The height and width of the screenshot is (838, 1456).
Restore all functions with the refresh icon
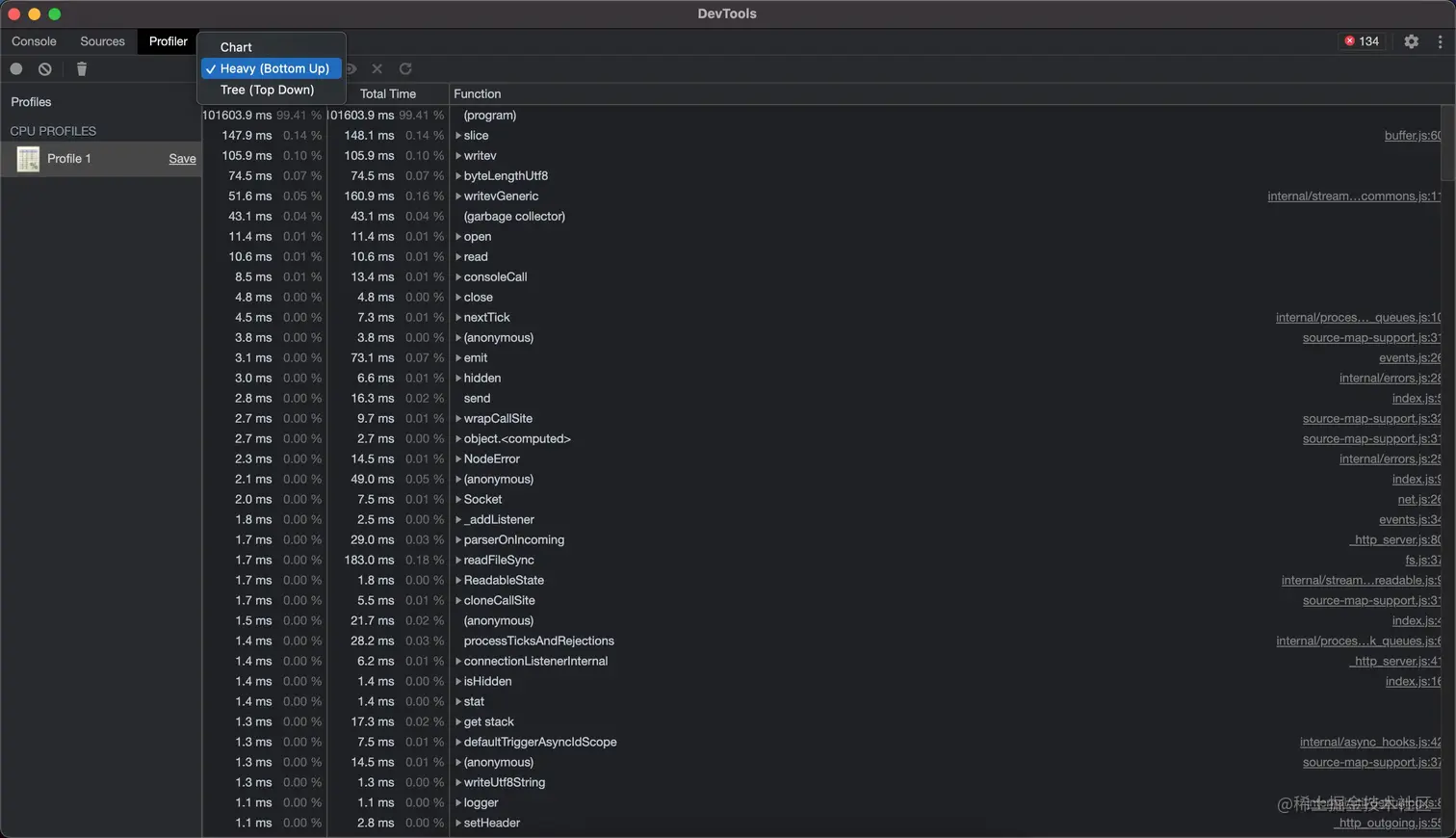pyautogui.click(x=405, y=68)
